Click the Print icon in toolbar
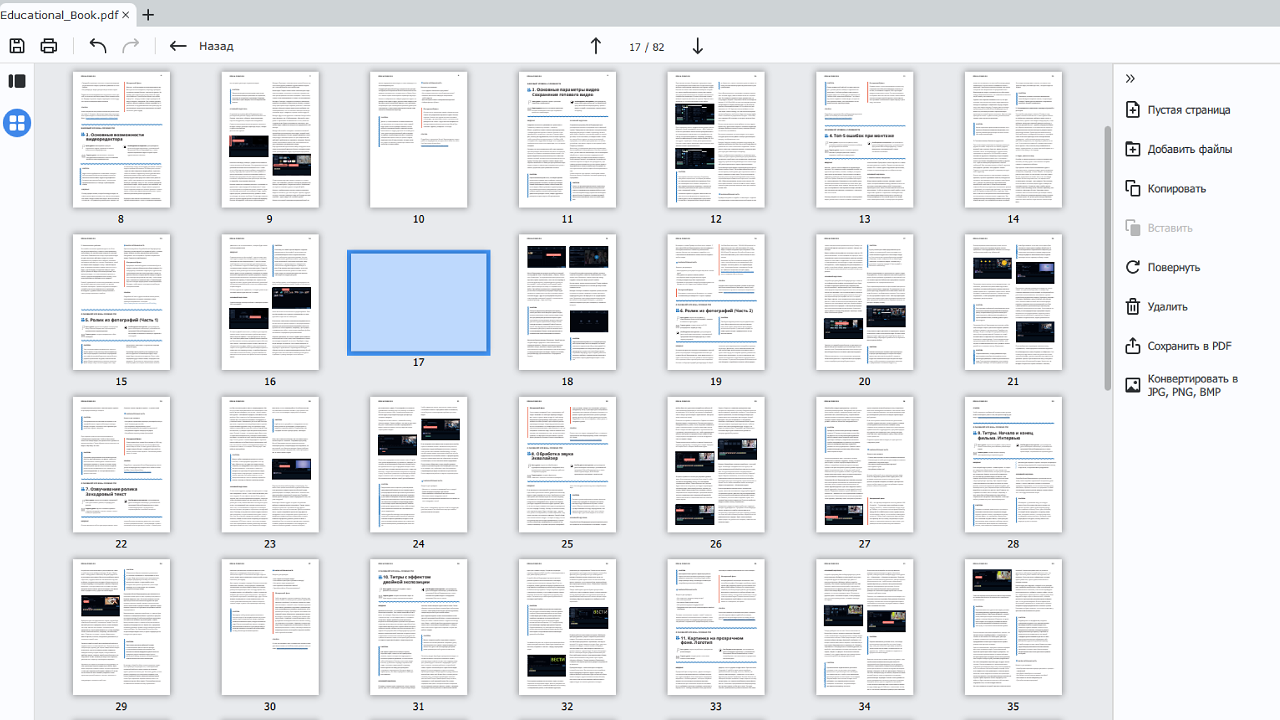 pos(48,46)
